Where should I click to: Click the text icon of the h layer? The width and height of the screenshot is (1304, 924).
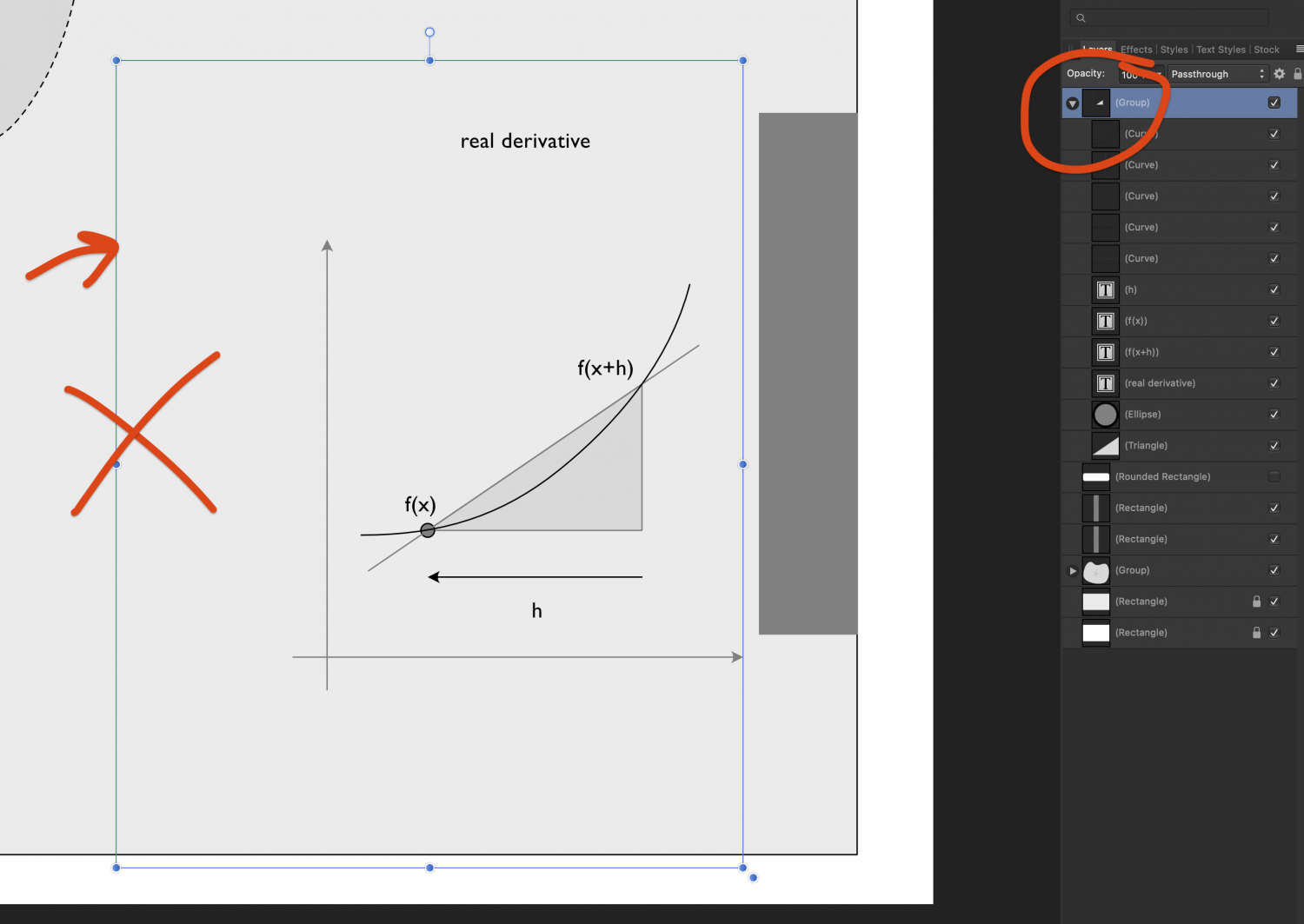click(1105, 290)
